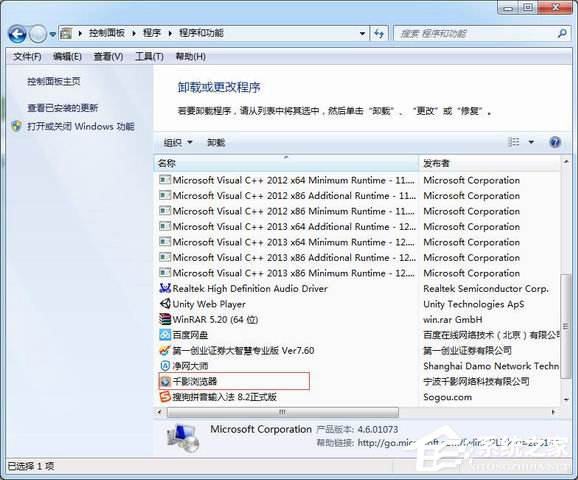Click the vertical scrollbar up arrow

pos(566,162)
